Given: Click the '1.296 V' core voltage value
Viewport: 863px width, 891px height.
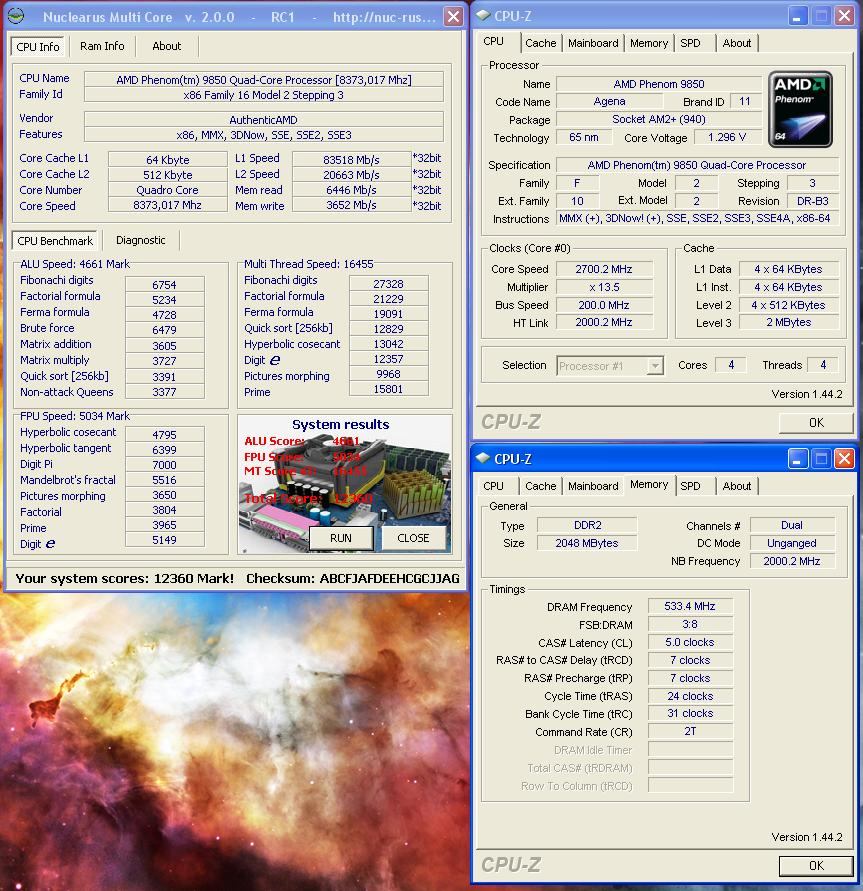Looking at the screenshot, I should (727, 137).
